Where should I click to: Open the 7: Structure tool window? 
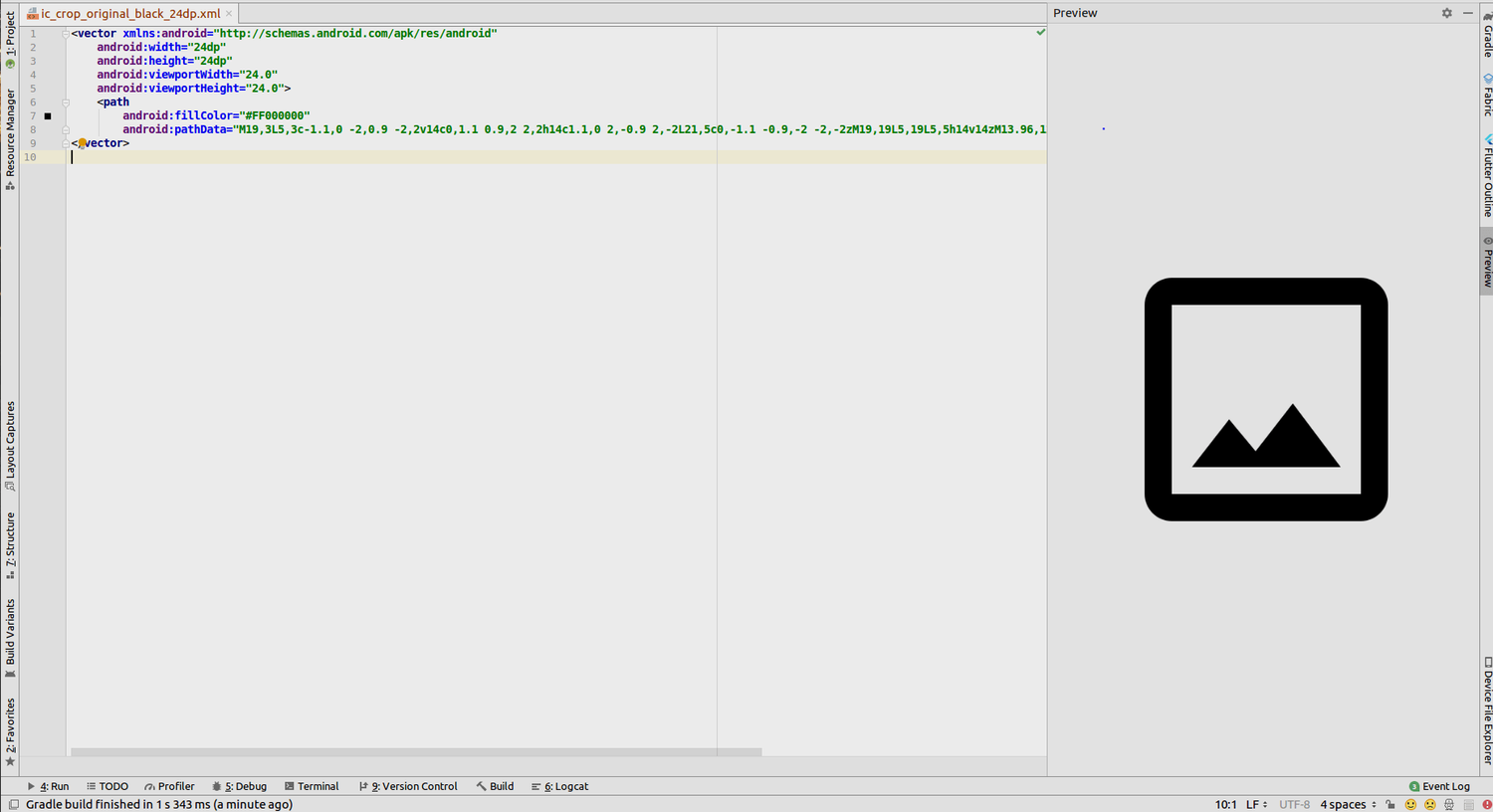click(10, 545)
